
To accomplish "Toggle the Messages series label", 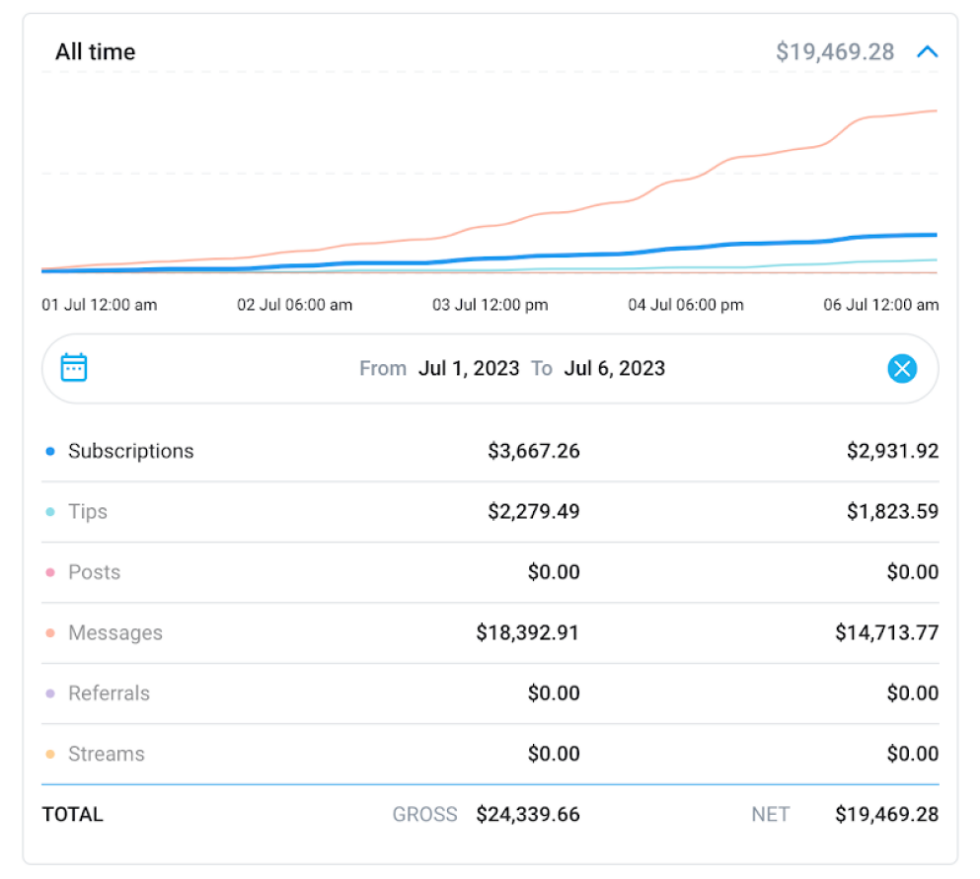I will [x=115, y=633].
